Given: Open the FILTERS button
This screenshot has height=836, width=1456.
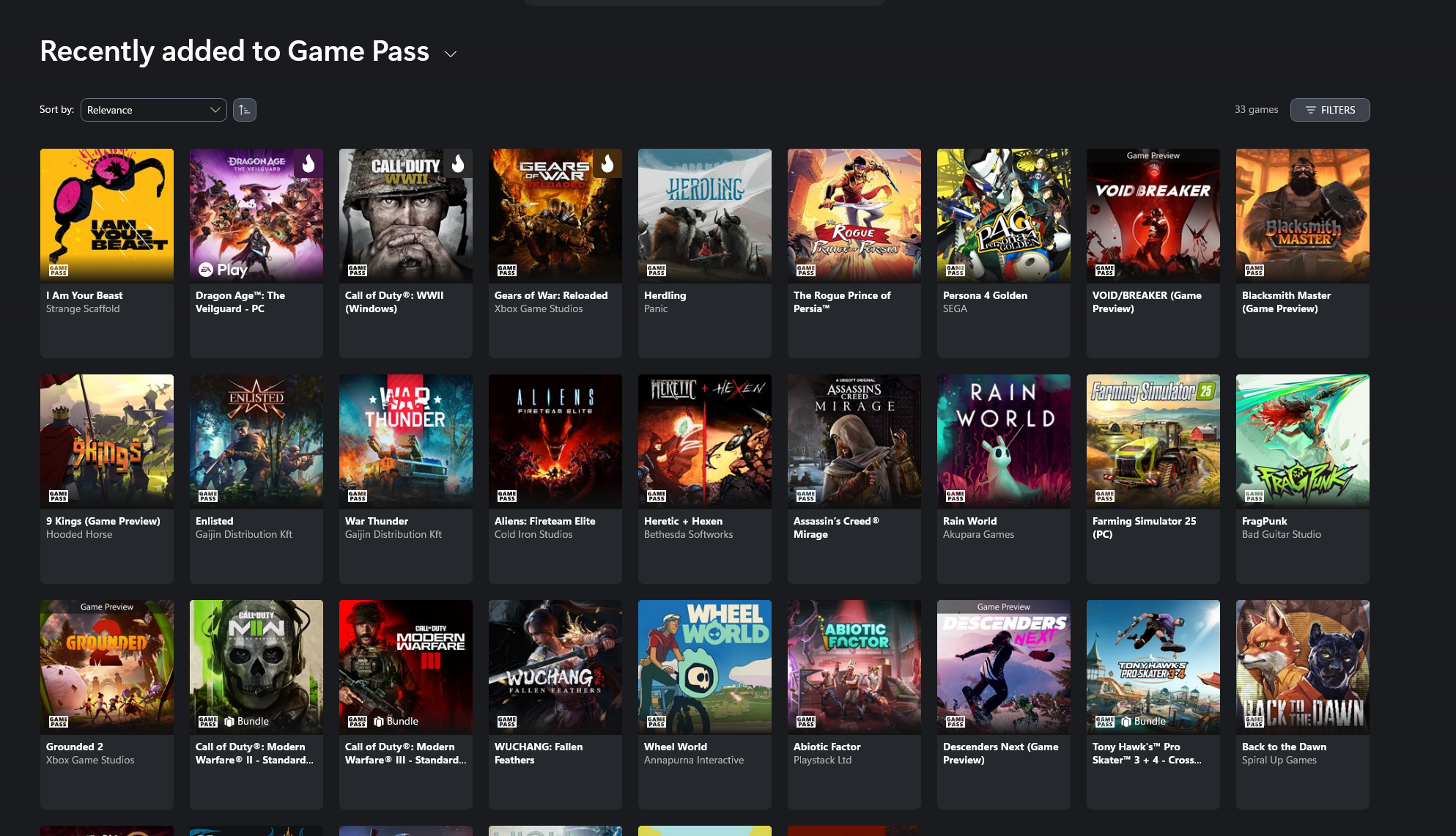Looking at the screenshot, I should pos(1329,110).
